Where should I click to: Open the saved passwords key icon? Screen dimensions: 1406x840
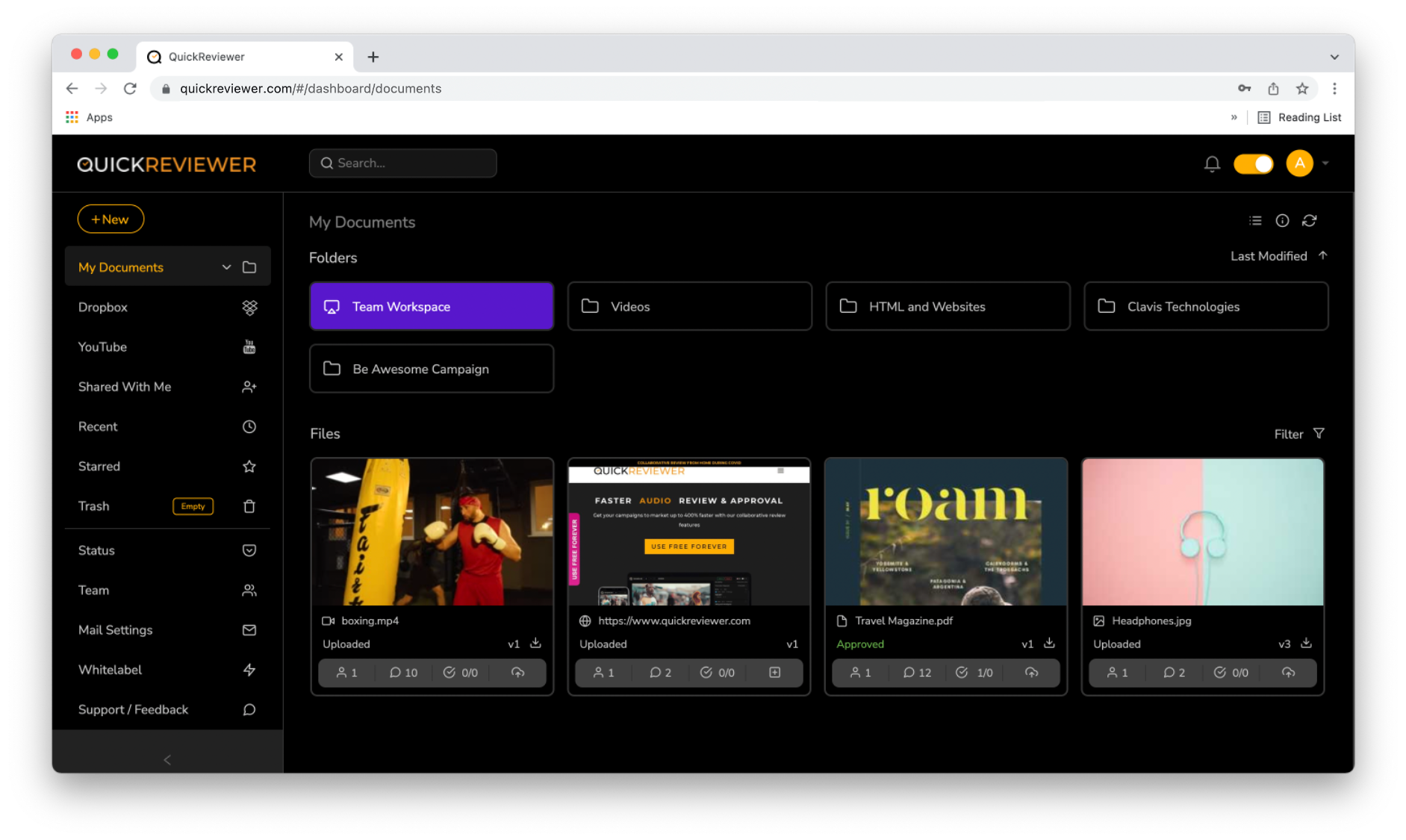tap(1244, 89)
